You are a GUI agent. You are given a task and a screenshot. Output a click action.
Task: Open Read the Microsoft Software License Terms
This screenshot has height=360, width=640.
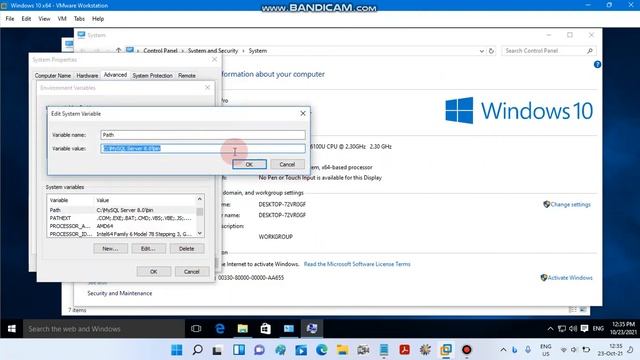(357, 264)
